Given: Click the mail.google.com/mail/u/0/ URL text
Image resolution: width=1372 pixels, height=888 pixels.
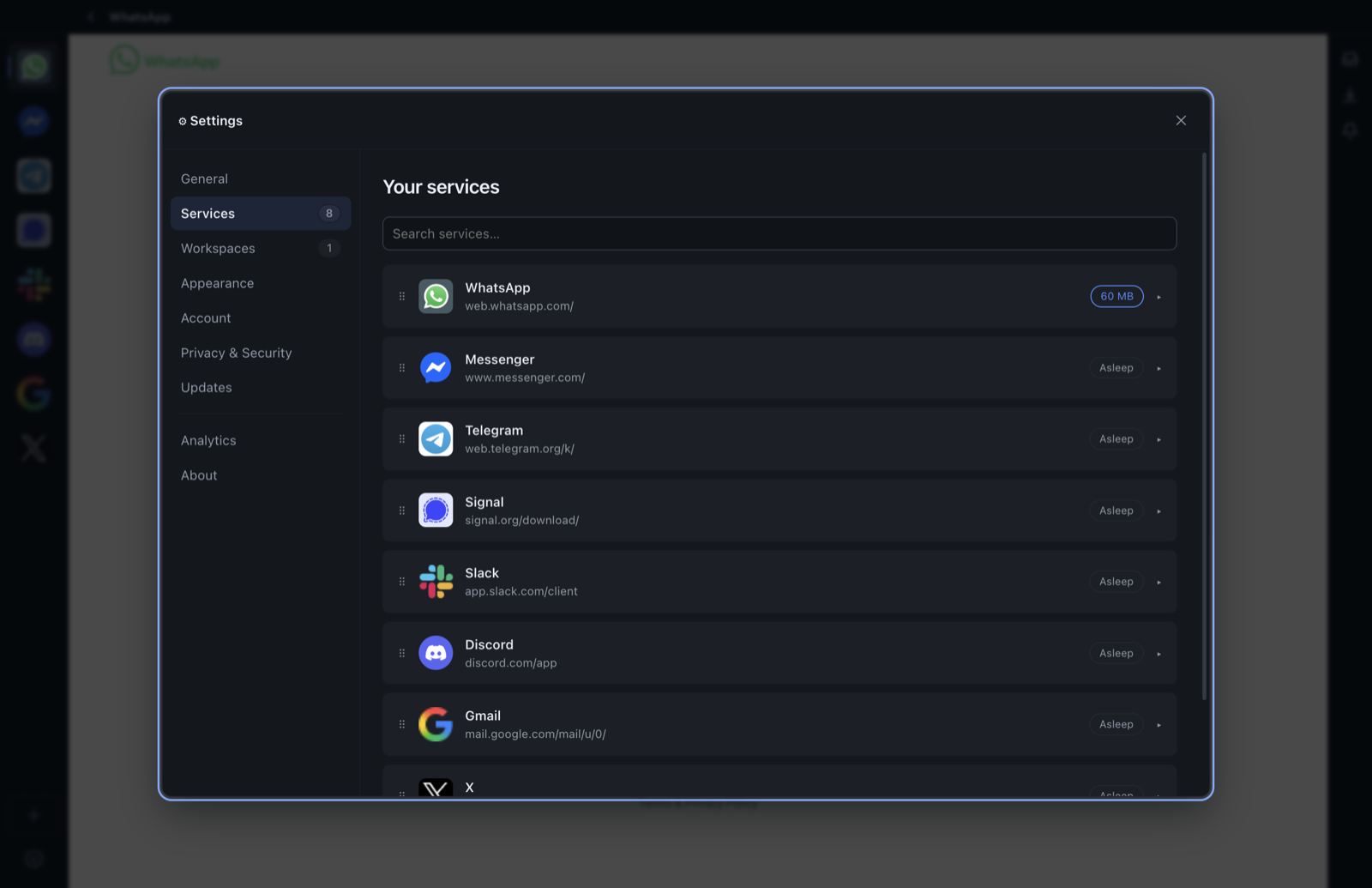Looking at the screenshot, I should pyautogui.click(x=535, y=734).
